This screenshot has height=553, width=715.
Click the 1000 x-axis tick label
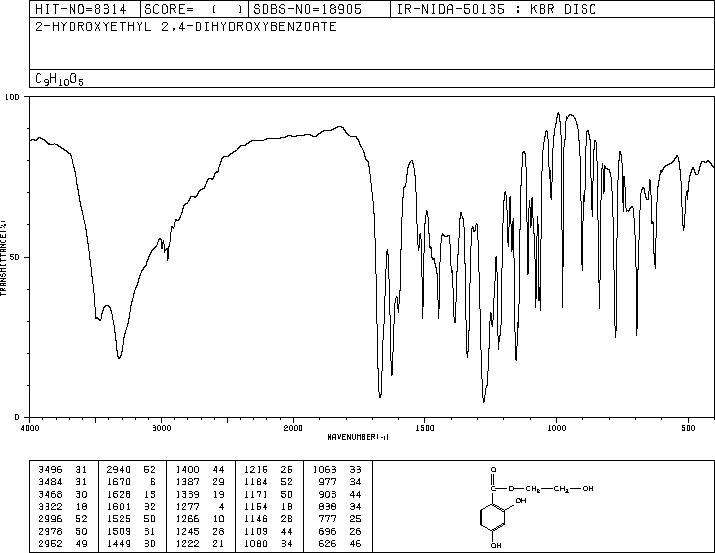556,428
